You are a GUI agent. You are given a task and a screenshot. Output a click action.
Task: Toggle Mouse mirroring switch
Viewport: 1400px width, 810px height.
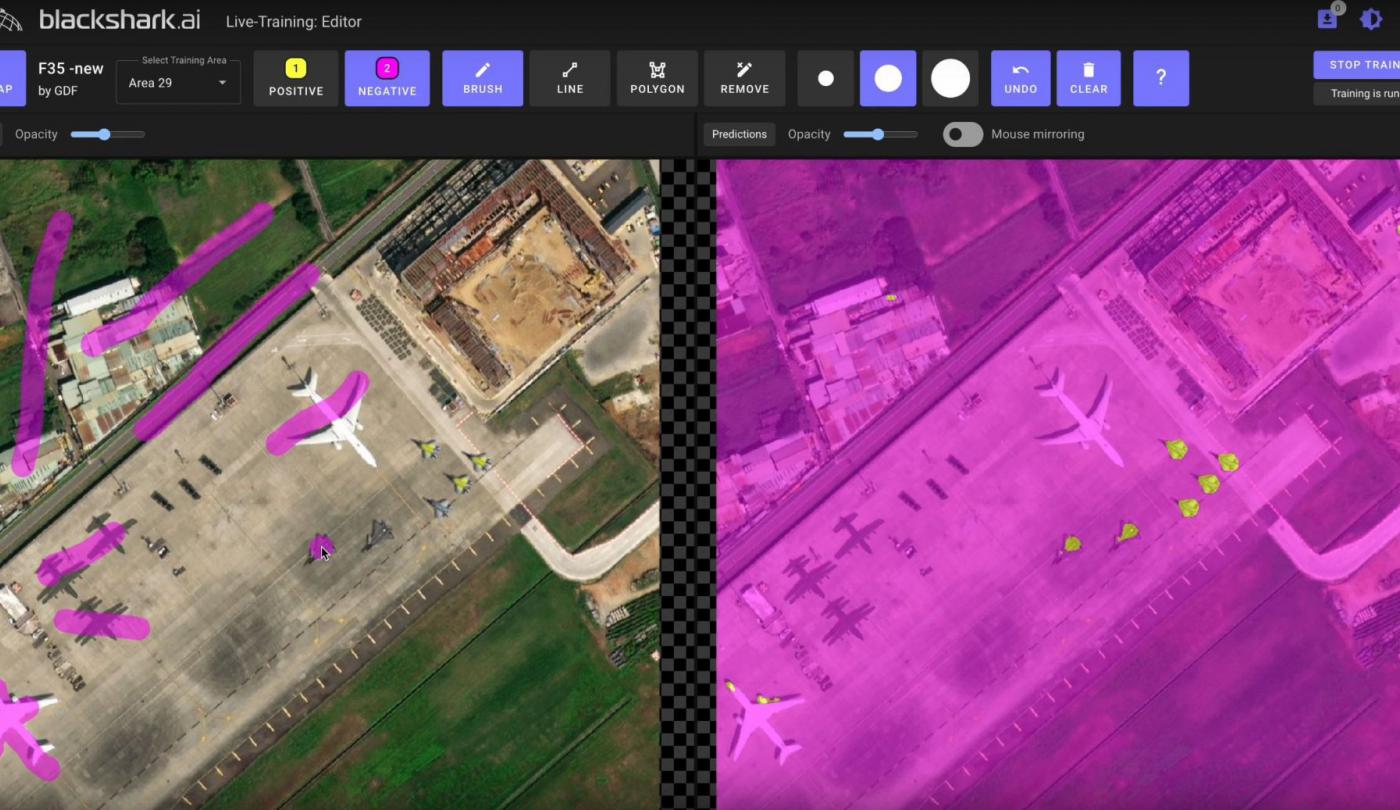pos(963,134)
